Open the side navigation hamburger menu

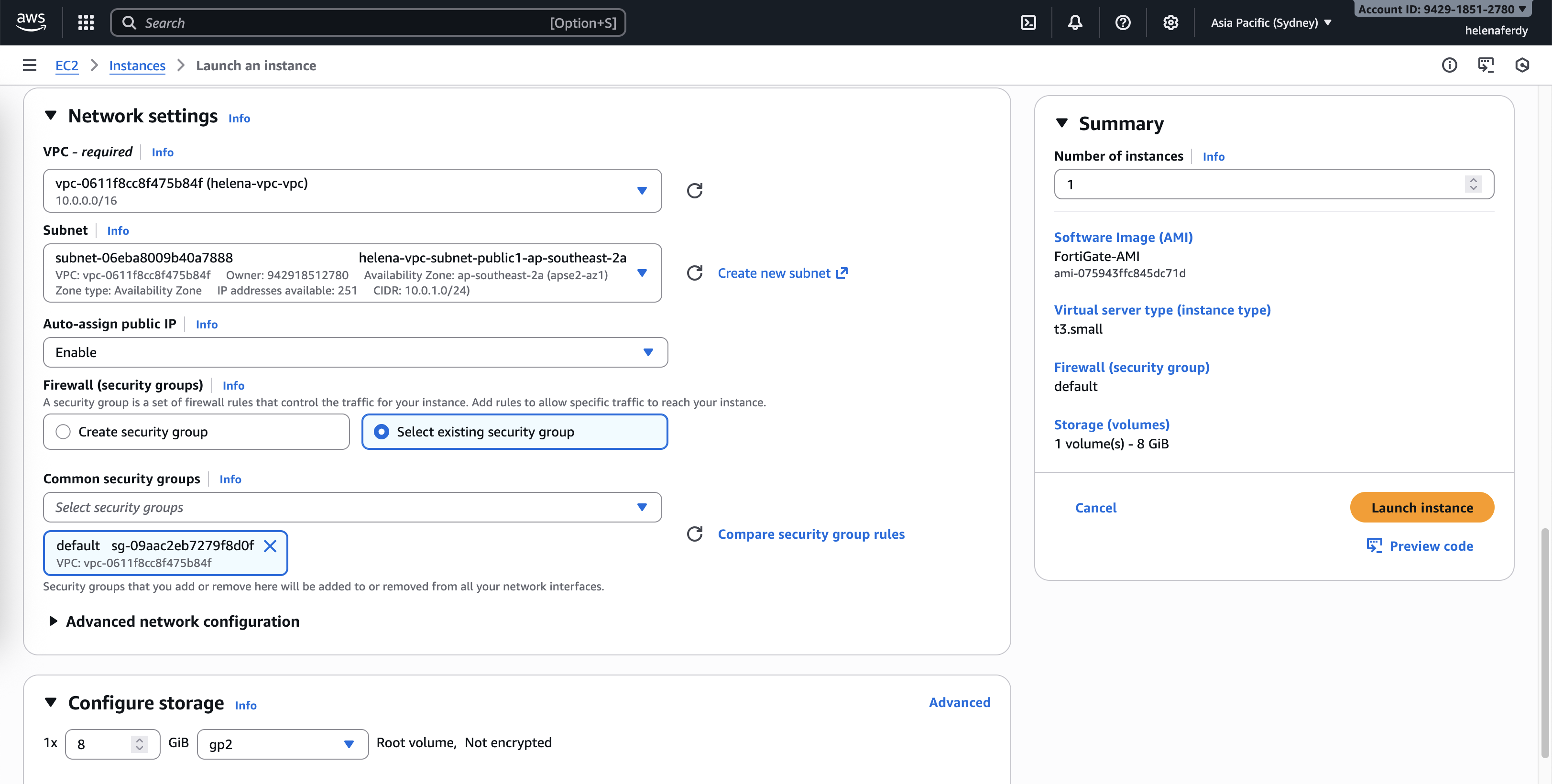pos(29,65)
